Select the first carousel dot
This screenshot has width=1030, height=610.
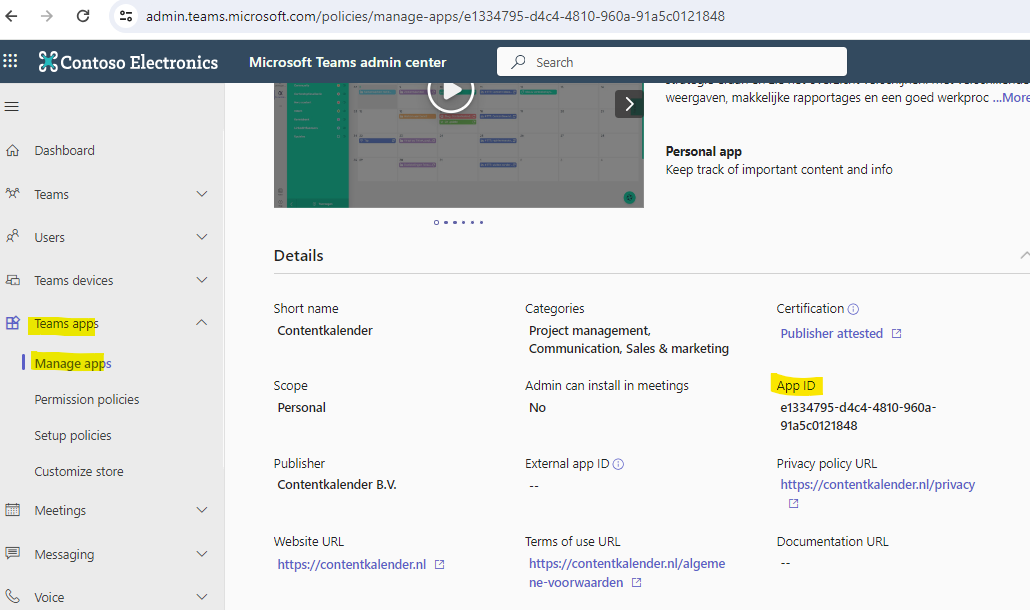coord(436,223)
